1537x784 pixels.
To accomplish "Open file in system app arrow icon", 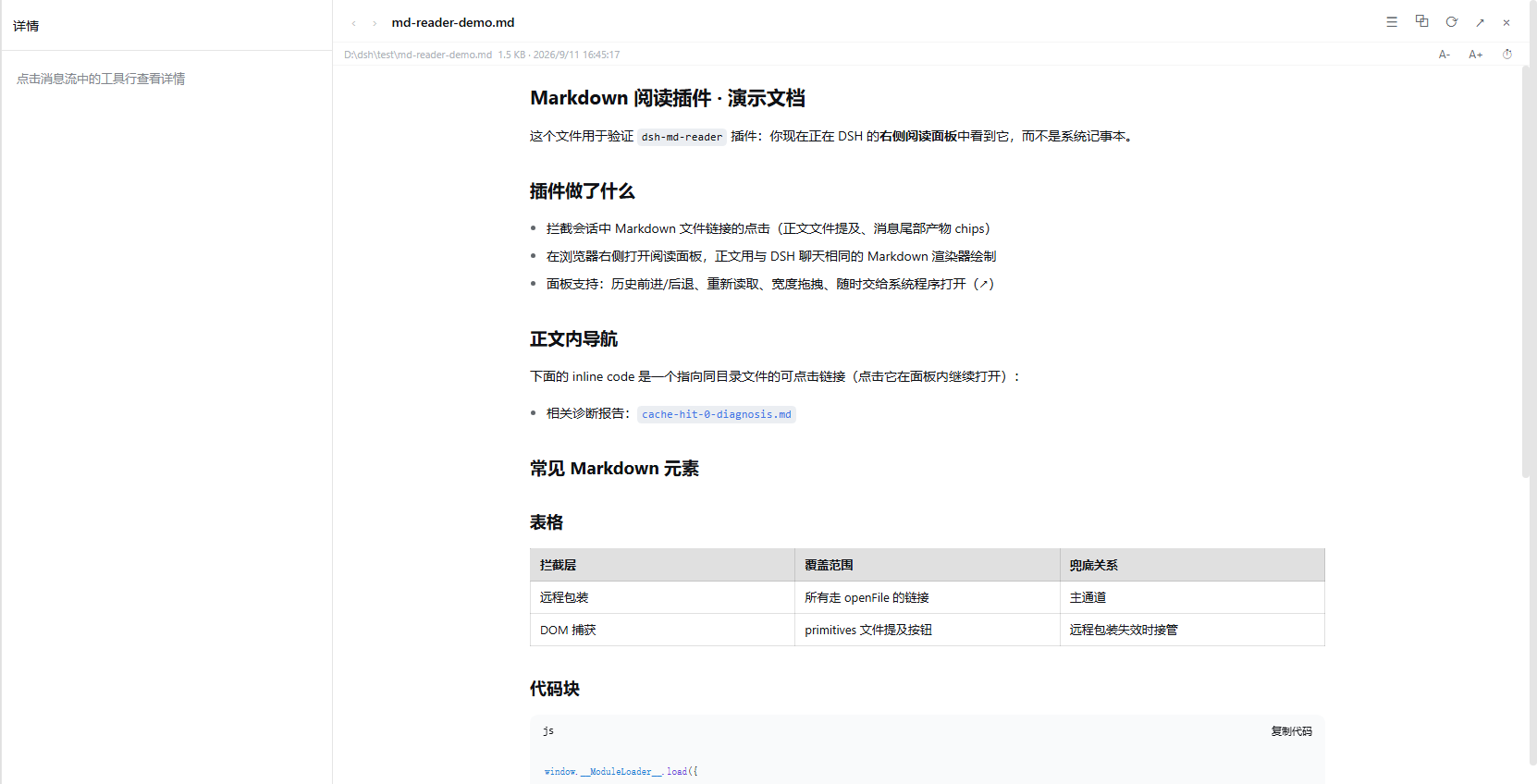I will coord(1481,23).
